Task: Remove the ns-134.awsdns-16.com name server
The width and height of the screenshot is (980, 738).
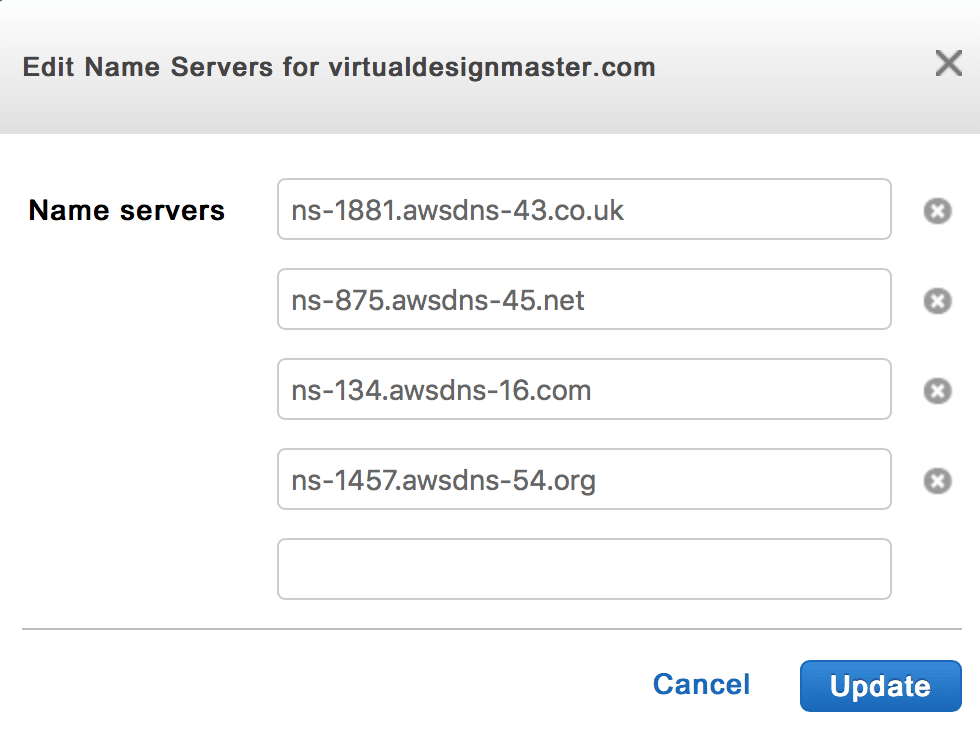Action: (x=937, y=391)
